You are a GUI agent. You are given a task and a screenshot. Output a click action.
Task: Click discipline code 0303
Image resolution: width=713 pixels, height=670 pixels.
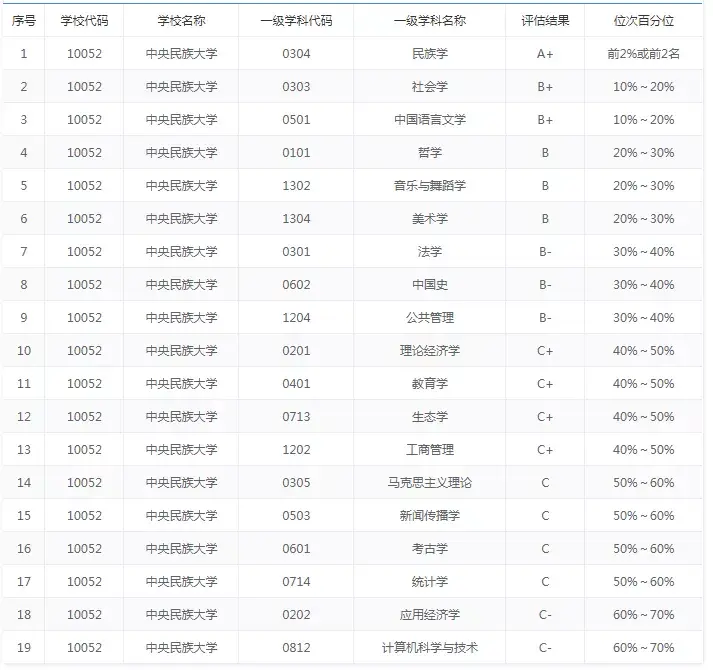click(296, 86)
